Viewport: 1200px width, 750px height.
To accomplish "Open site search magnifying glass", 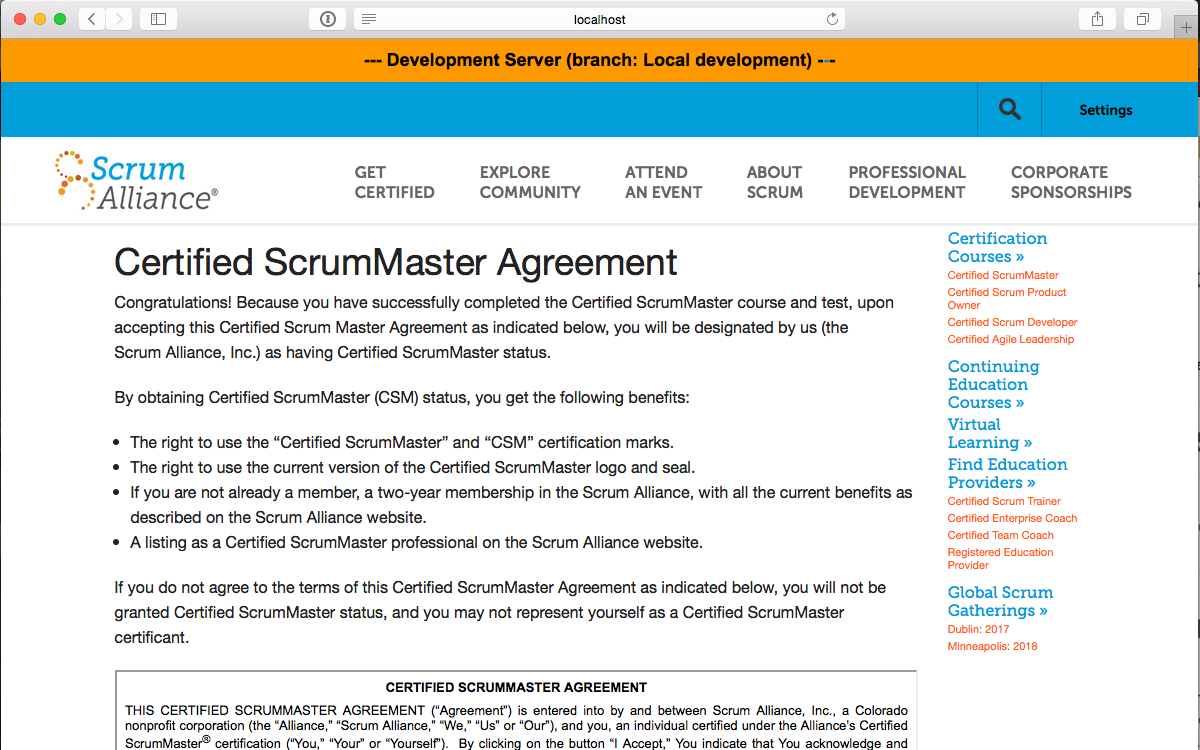I will point(1010,110).
